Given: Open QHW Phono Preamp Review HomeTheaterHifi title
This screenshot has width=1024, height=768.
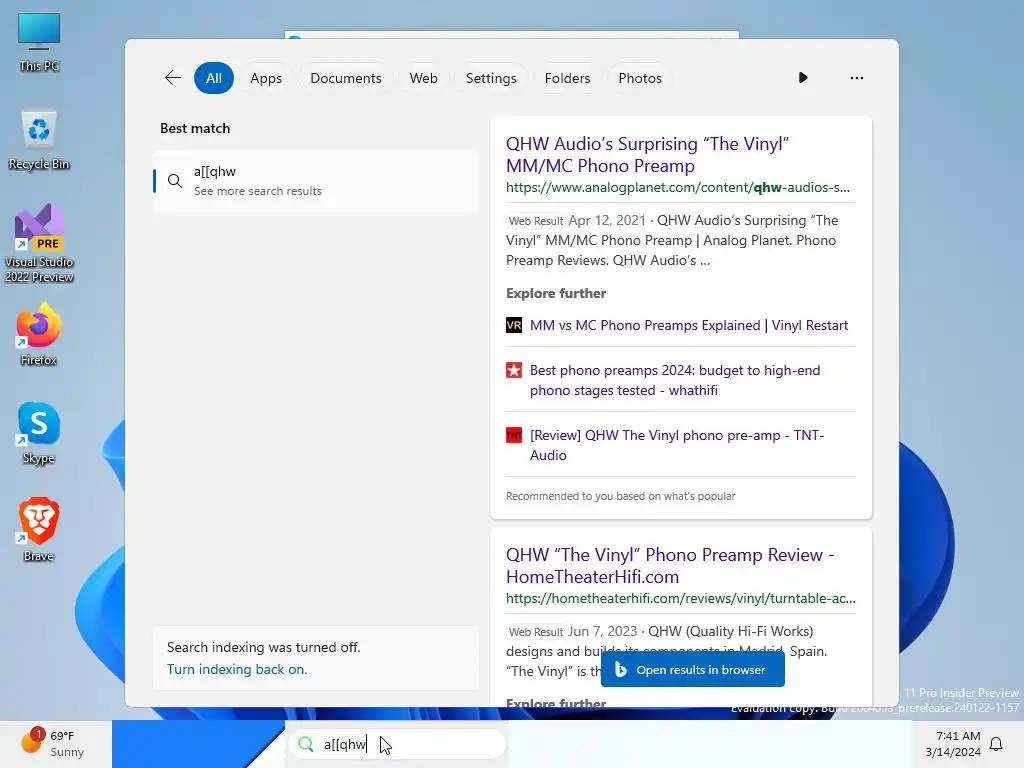Looking at the screenshot, I should (x=670, y=566).
